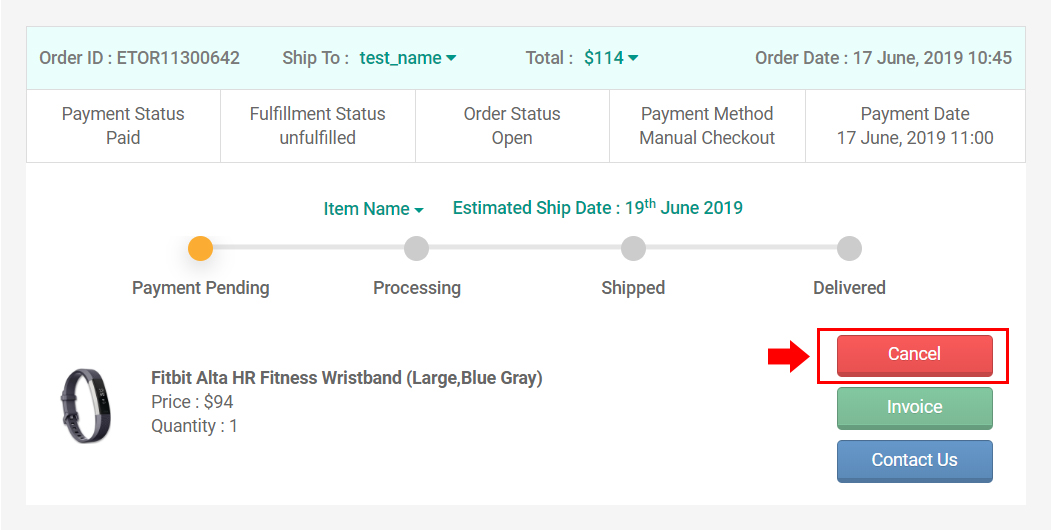Open the order Invoice
This screenshot has height=530, width=1051.
coord(914,407)
